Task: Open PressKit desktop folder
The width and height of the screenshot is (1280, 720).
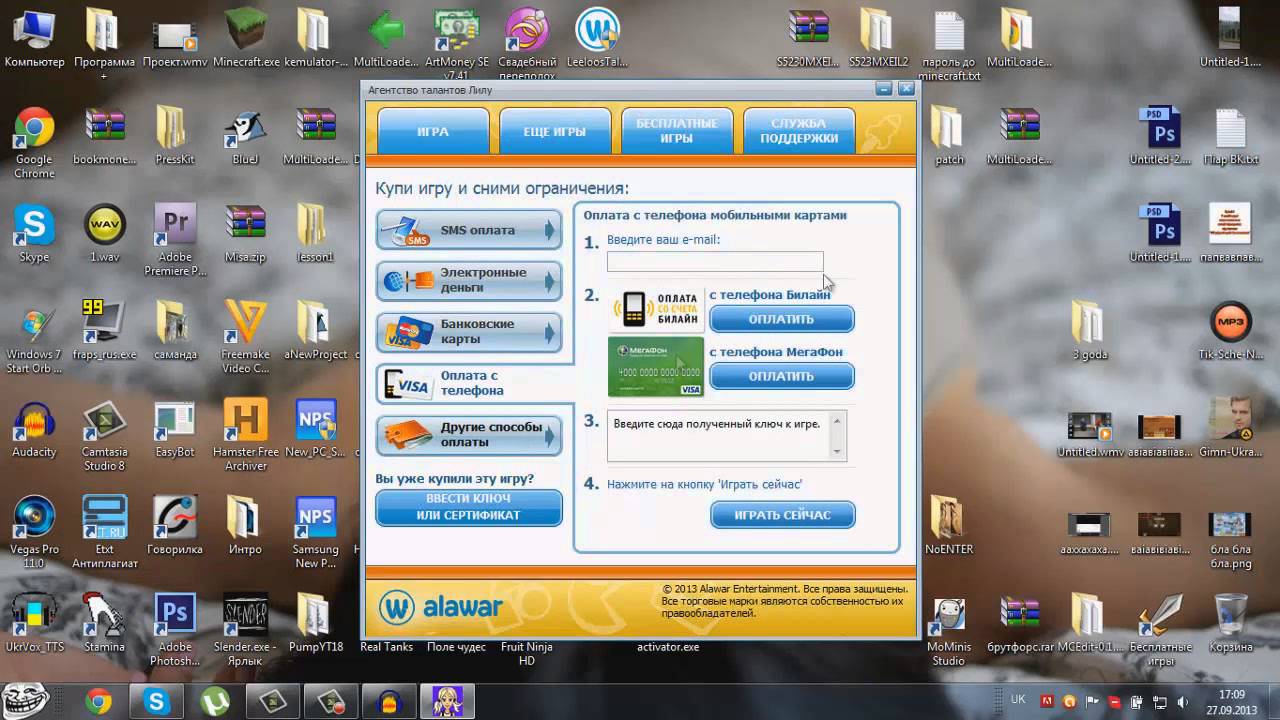Action: [x=175, y=136]
